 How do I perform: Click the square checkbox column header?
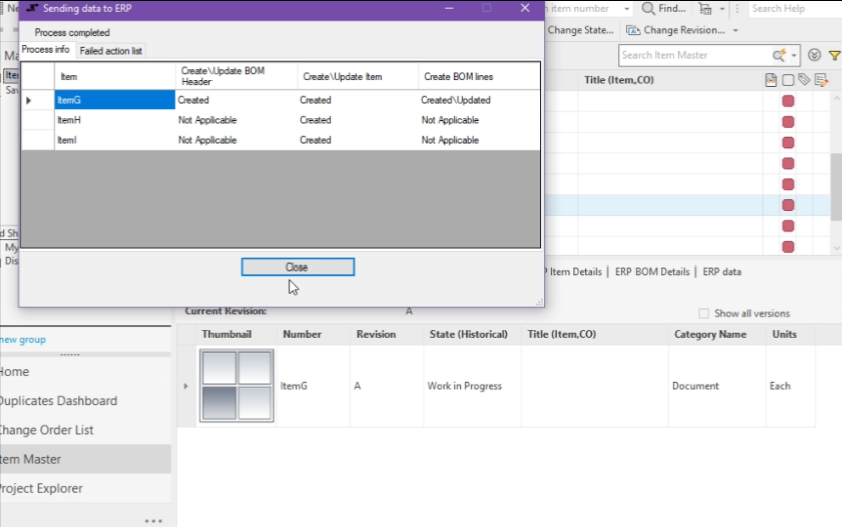(x=788, y=80)
